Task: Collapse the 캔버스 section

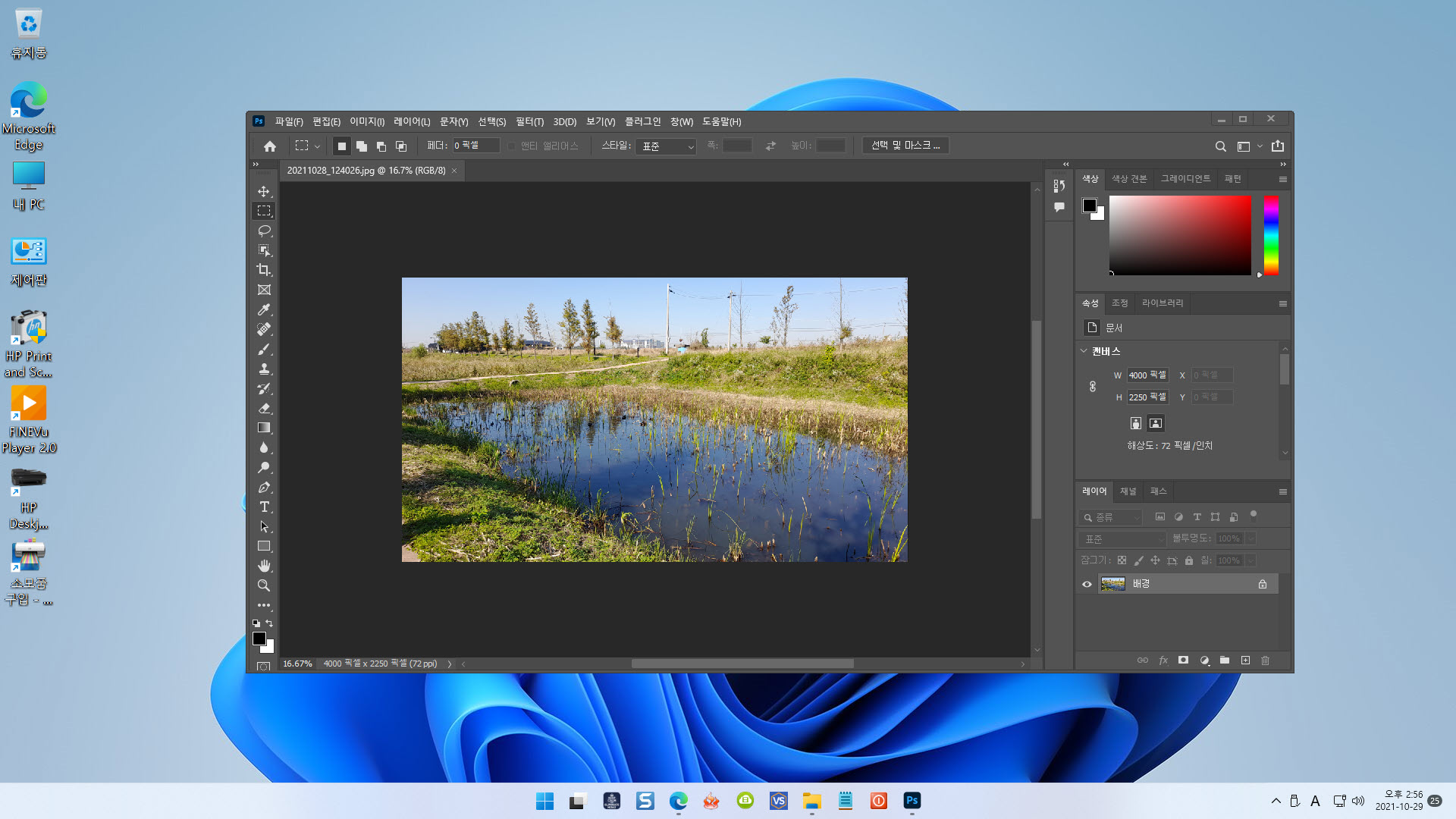Action: 1084,351
